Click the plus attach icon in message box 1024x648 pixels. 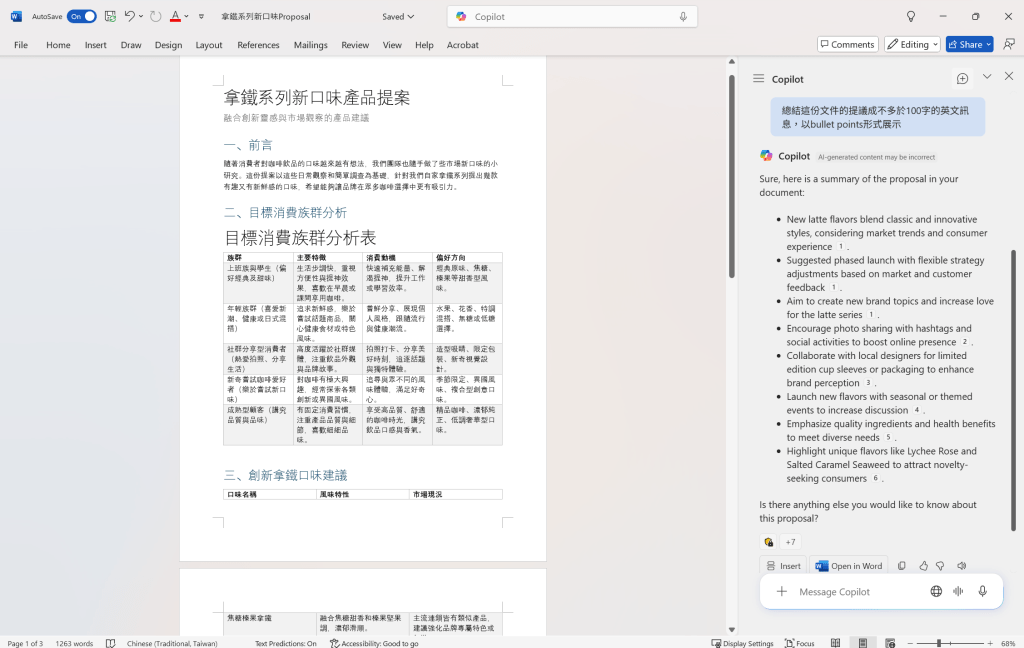(x=782, y=592)
